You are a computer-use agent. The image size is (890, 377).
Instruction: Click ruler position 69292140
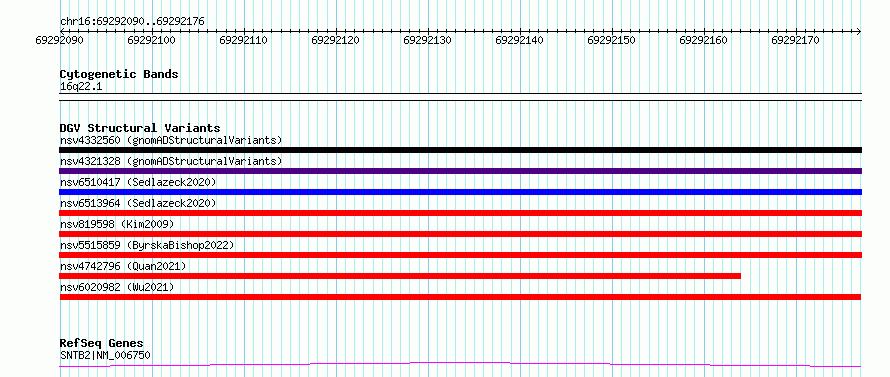click(520, 40)
